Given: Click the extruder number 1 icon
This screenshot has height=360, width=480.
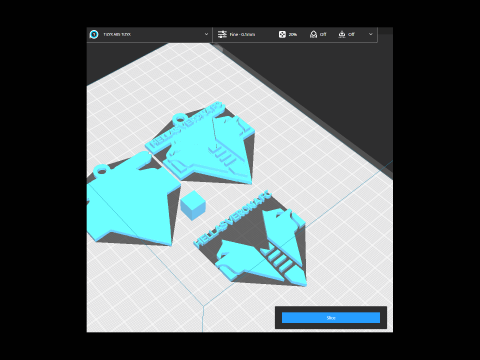Looking at the screenshot, I should coord(94,34).
